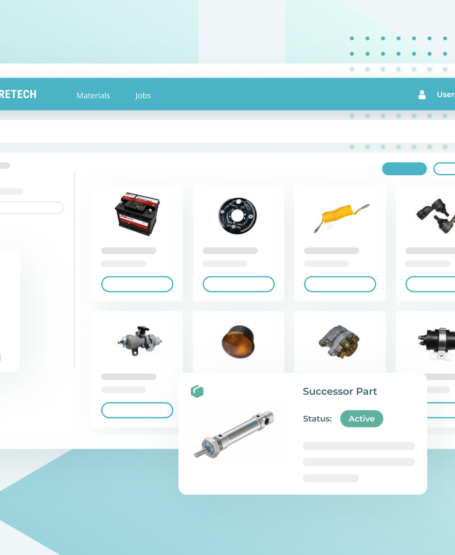Open the Jobs menu item
The width and height of the screenshot is (455, 555).
[x=143, y=95]
